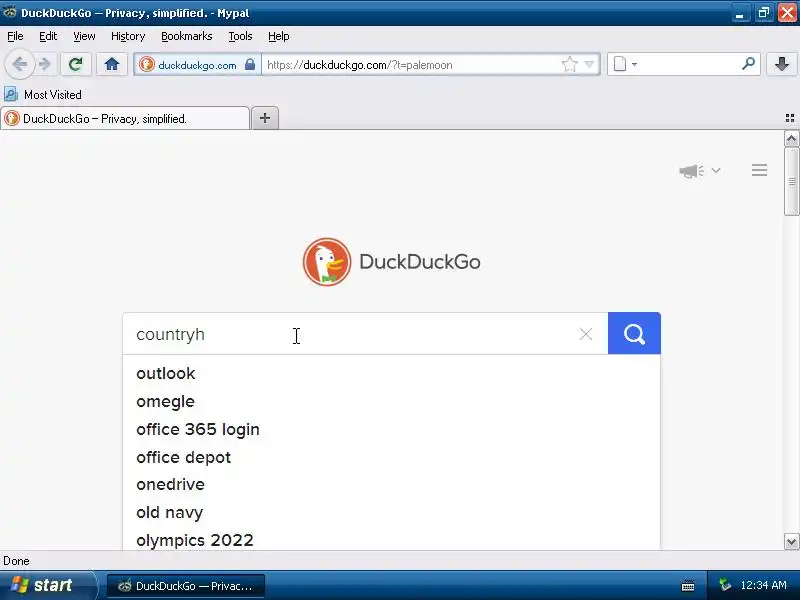Click the DuckDuckGo duck logo
Screen dimensions: 800x600
coord(327,262)
